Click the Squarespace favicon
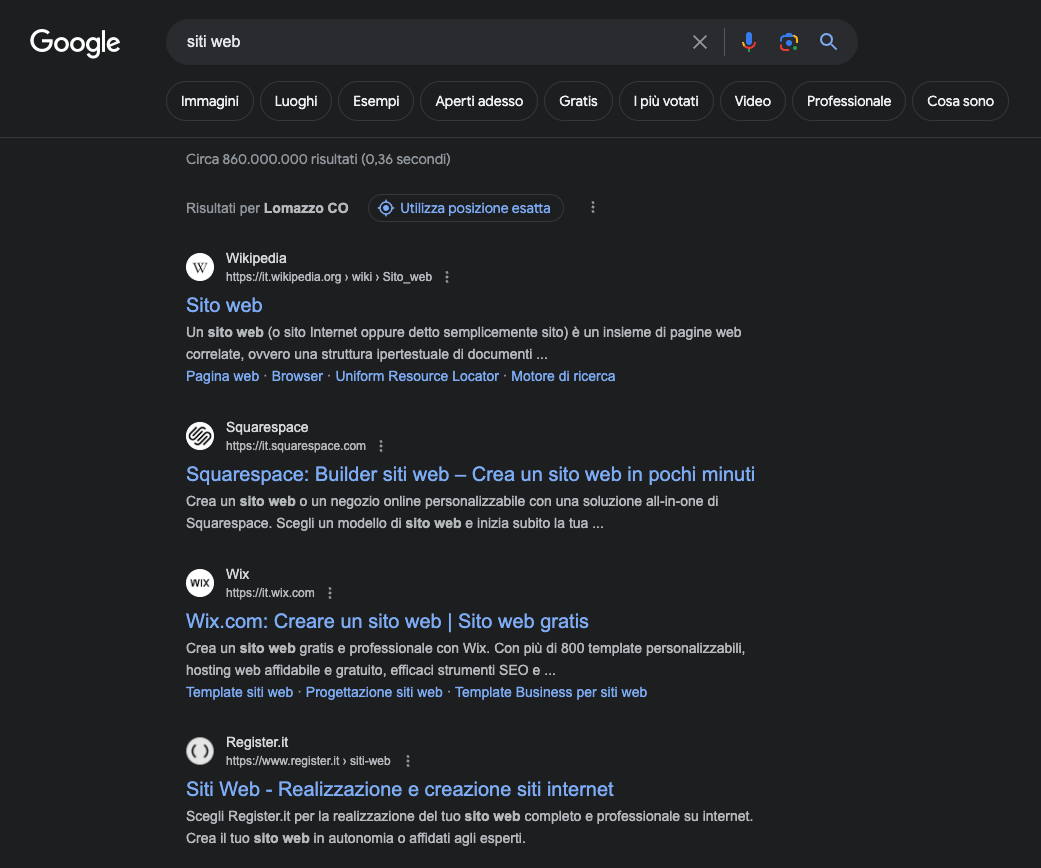This screenshot has width=1041, height=868. [x=200, y=436]
